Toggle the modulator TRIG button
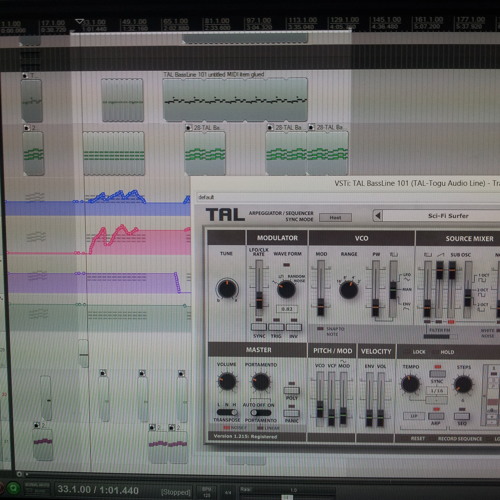Image resolution: width=500 pixels, height=500 pixels. tap(276, 327)
